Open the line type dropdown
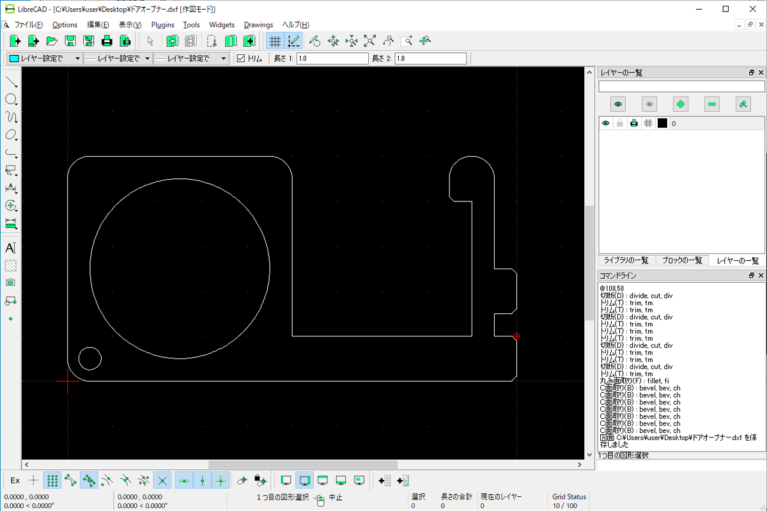 (x=192, y=59)
